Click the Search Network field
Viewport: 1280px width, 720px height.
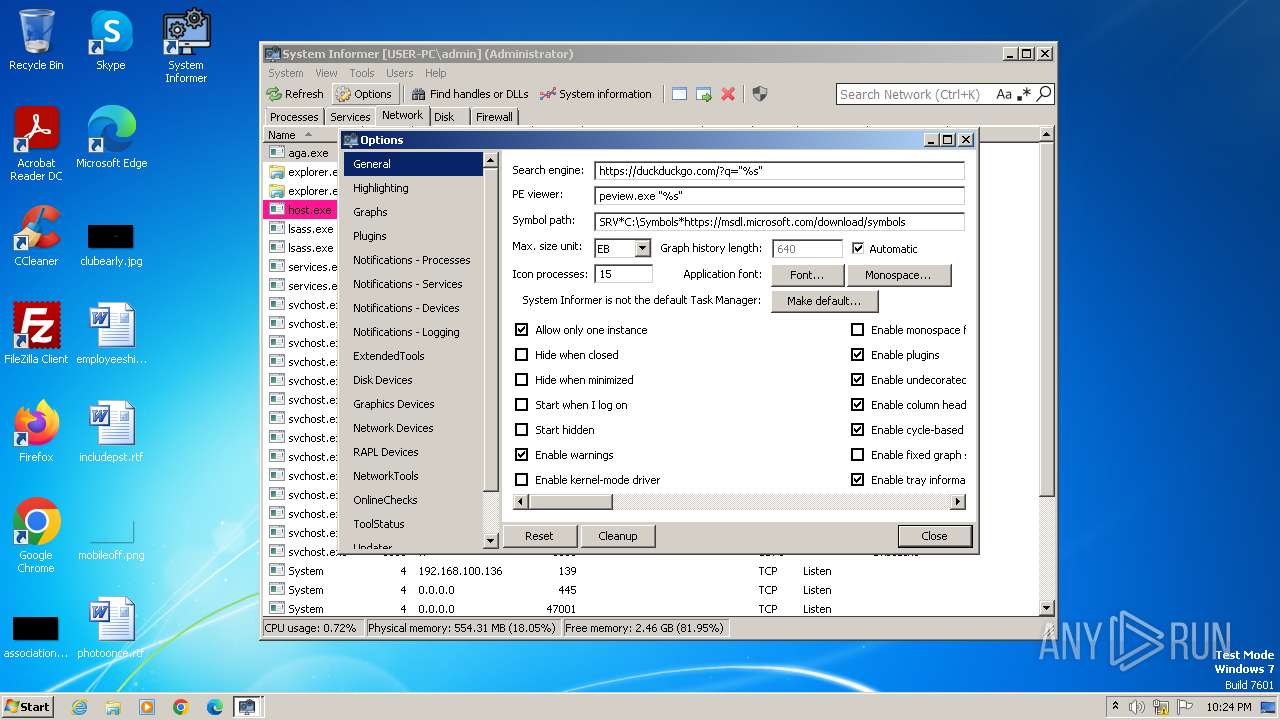pos(915,94)
